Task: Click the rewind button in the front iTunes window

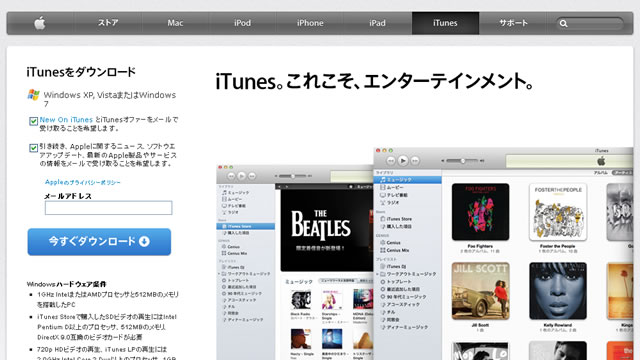Action: [391, 161]
